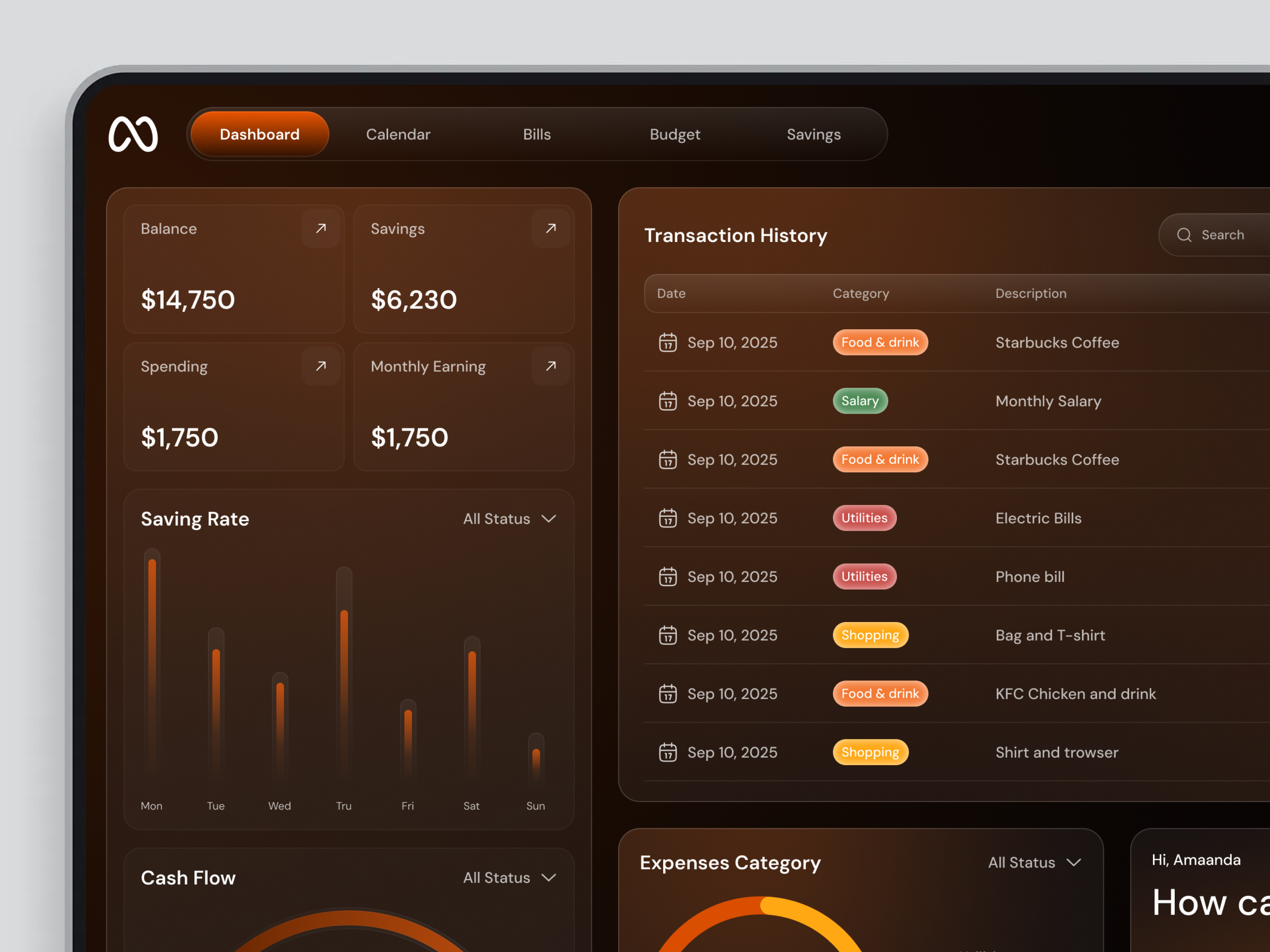
Task: Click the search icon near Transaction History
Action: click(1184, 235)
